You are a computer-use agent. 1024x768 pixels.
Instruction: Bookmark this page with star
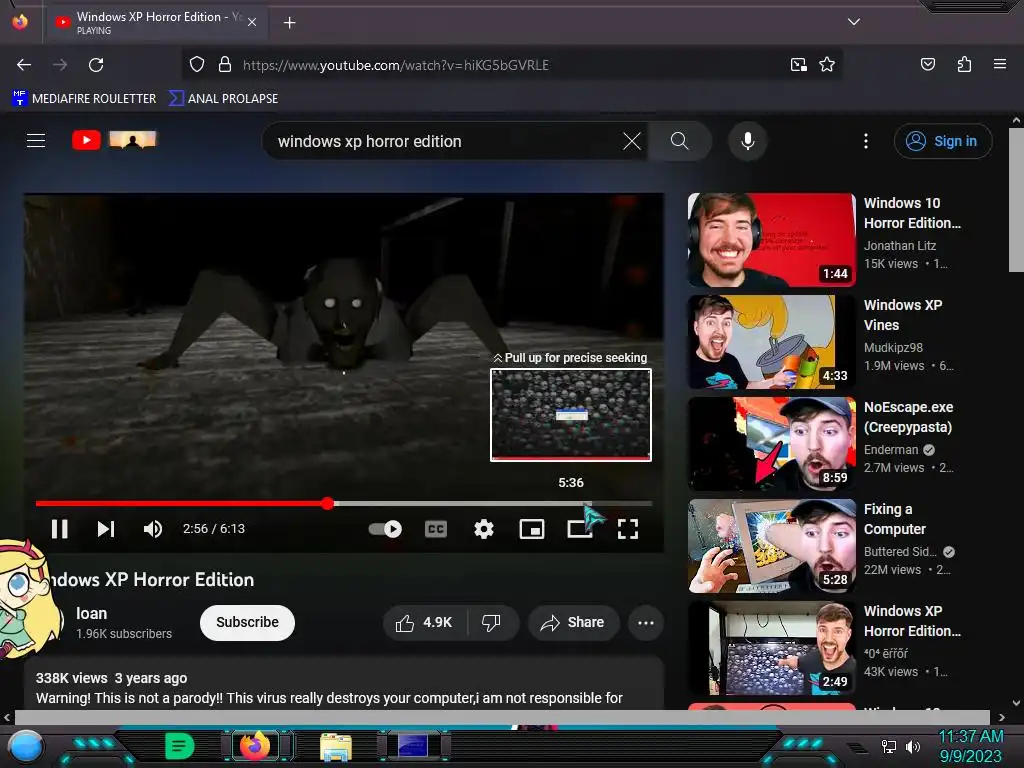click(827, 65)
